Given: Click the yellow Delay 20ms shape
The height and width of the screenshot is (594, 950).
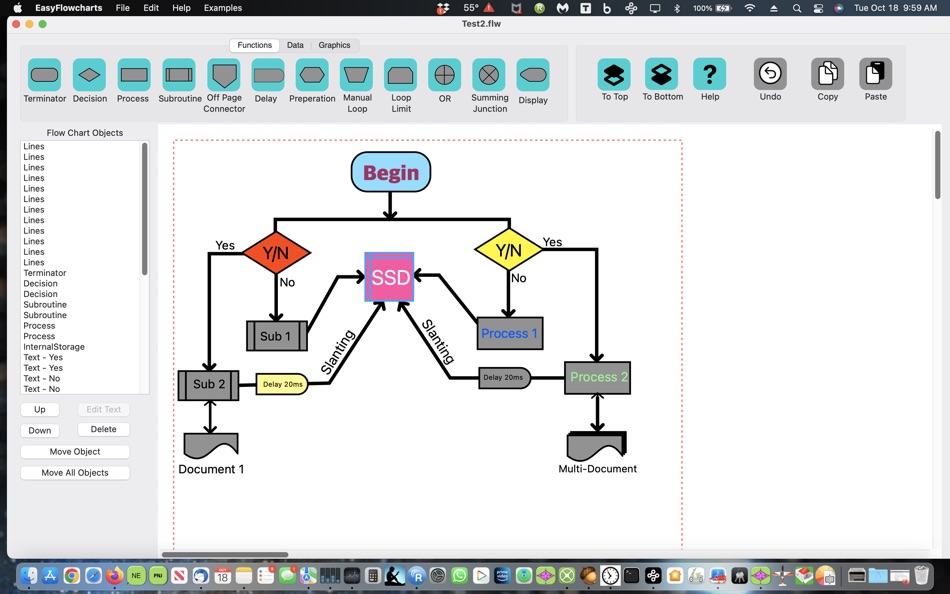Looking at the screenshot, I should [282, 384].
